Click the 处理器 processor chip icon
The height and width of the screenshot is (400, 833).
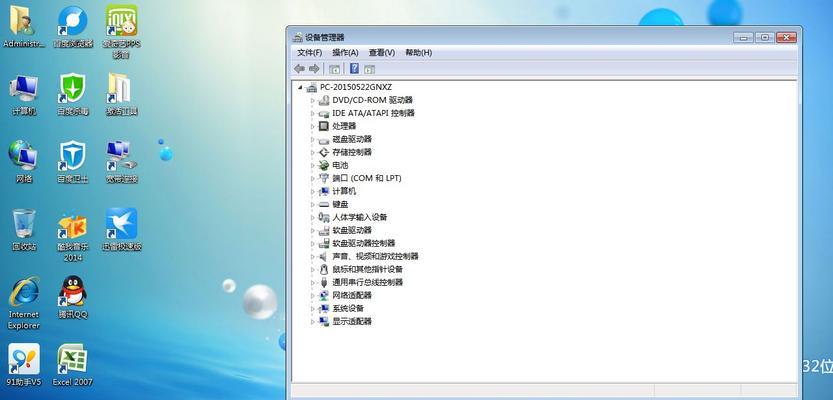(x=324, y=126)
